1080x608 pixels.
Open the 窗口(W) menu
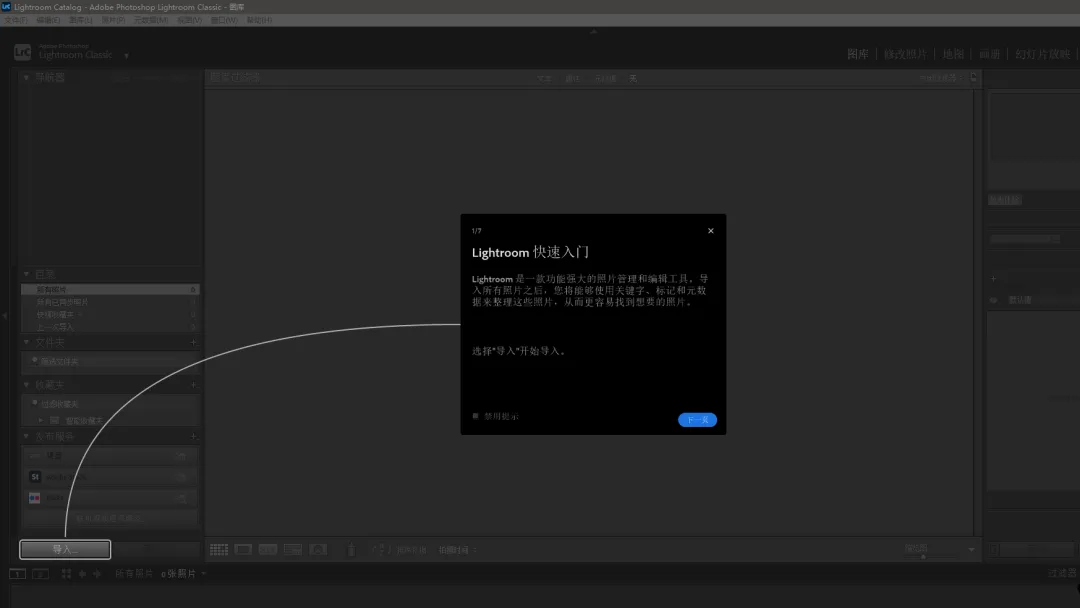tap(223, 20)
